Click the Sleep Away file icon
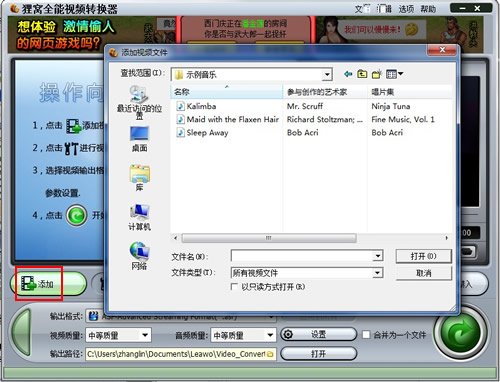The width and height of the screenshot is (500, 382). tap(180, 133)
